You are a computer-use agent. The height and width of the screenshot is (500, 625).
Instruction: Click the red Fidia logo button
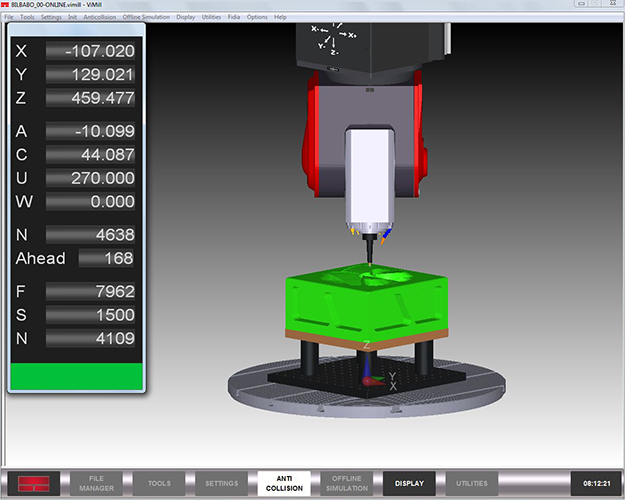tap(34, 483)
